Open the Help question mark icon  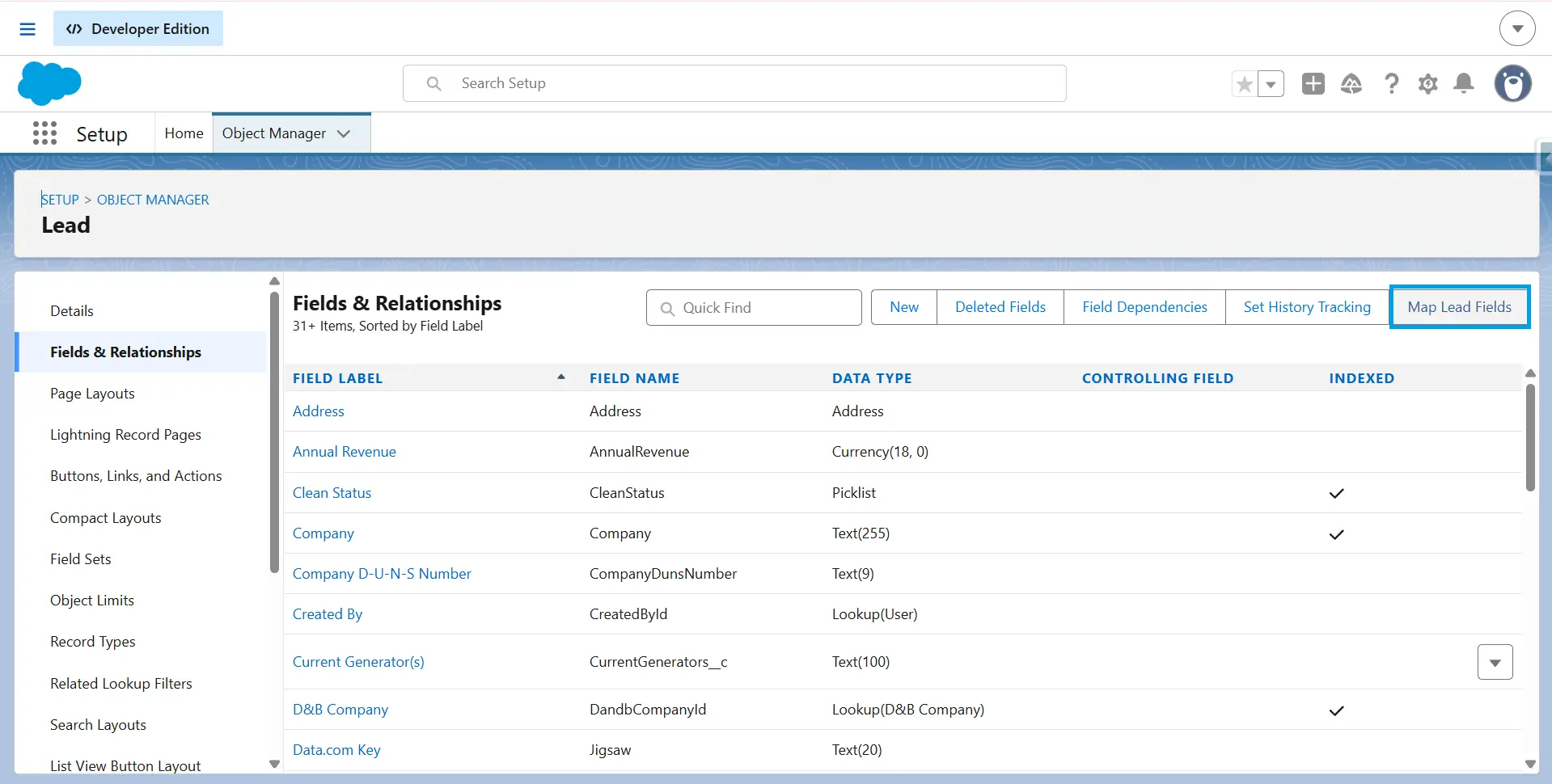pos(1391,83)
